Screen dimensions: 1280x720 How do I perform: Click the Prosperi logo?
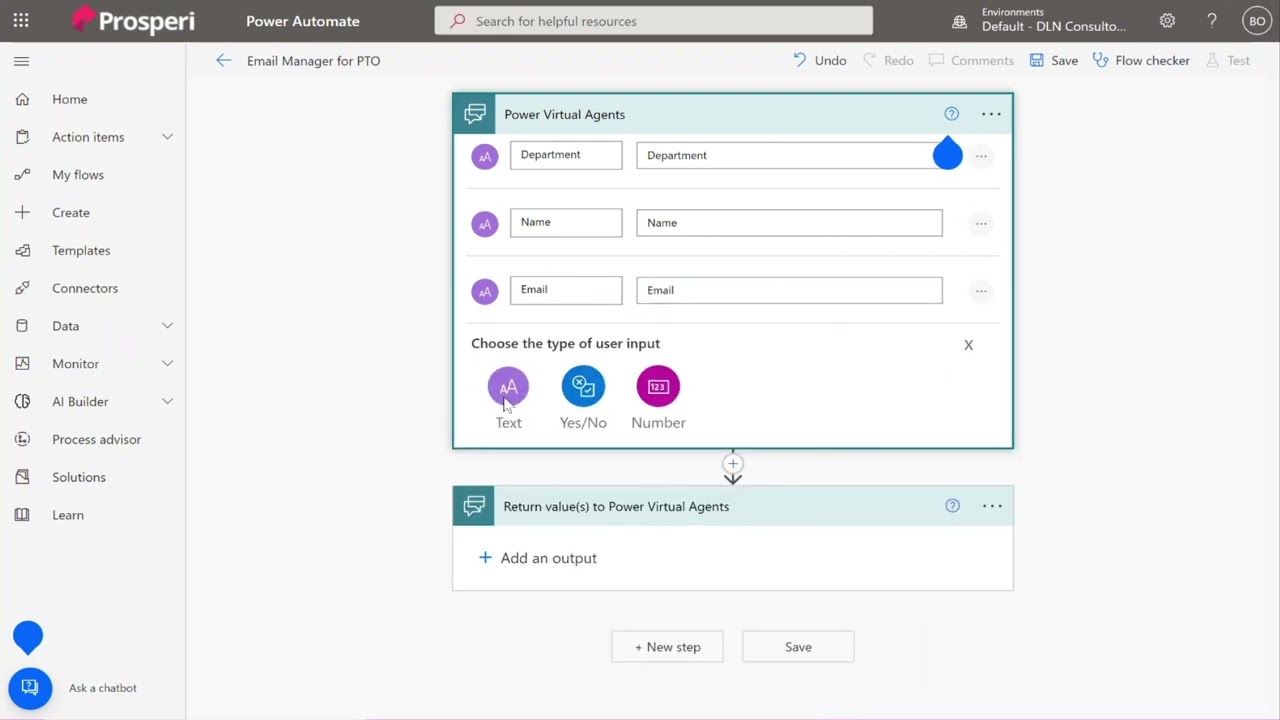(133, 20)
